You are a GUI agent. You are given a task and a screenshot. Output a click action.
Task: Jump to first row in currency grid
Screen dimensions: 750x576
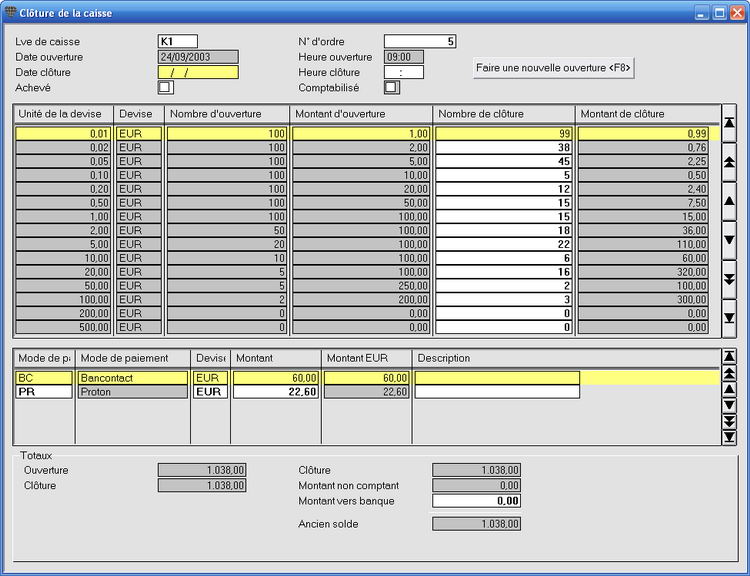click(729, 123)
